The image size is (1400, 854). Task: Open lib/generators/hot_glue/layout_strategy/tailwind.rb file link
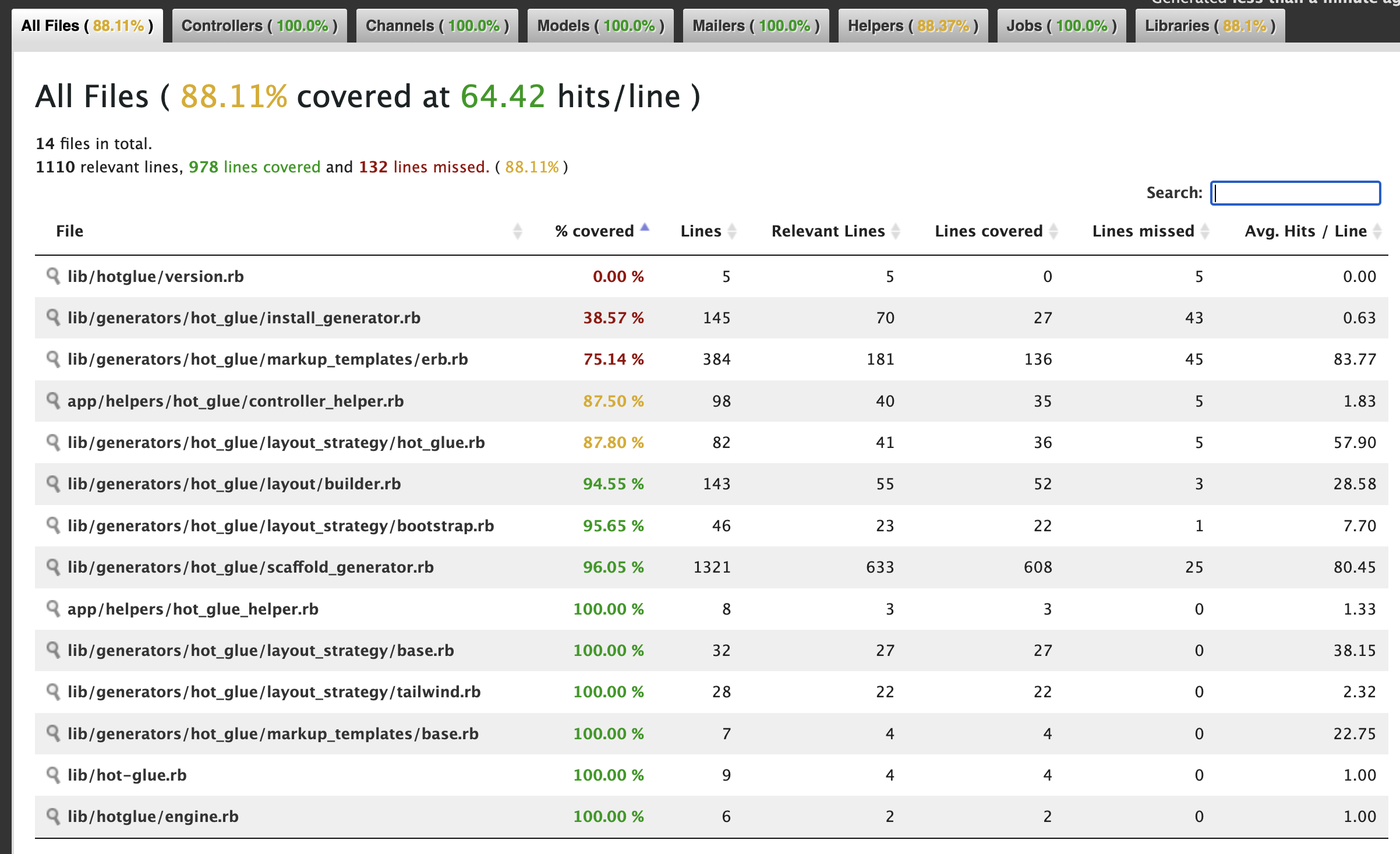coord(274,691)
